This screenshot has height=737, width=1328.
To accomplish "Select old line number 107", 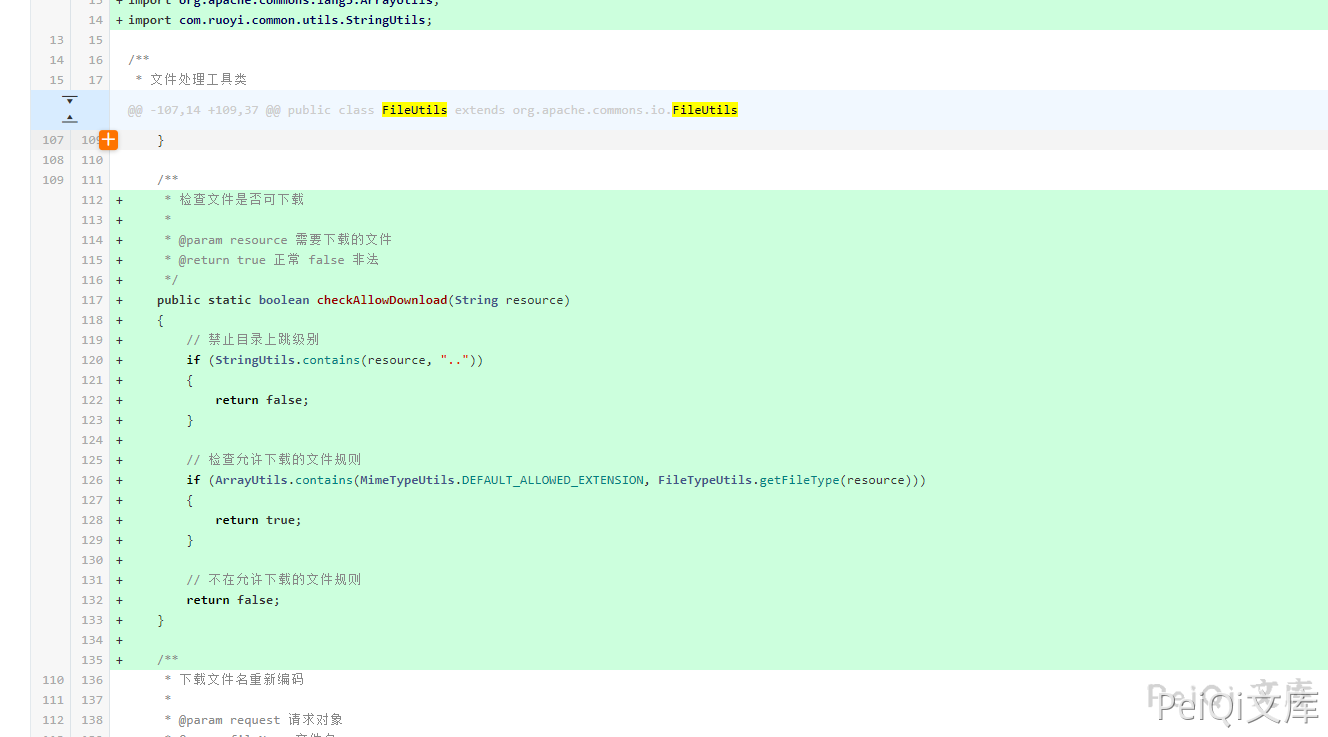I will tap(53, 140).
